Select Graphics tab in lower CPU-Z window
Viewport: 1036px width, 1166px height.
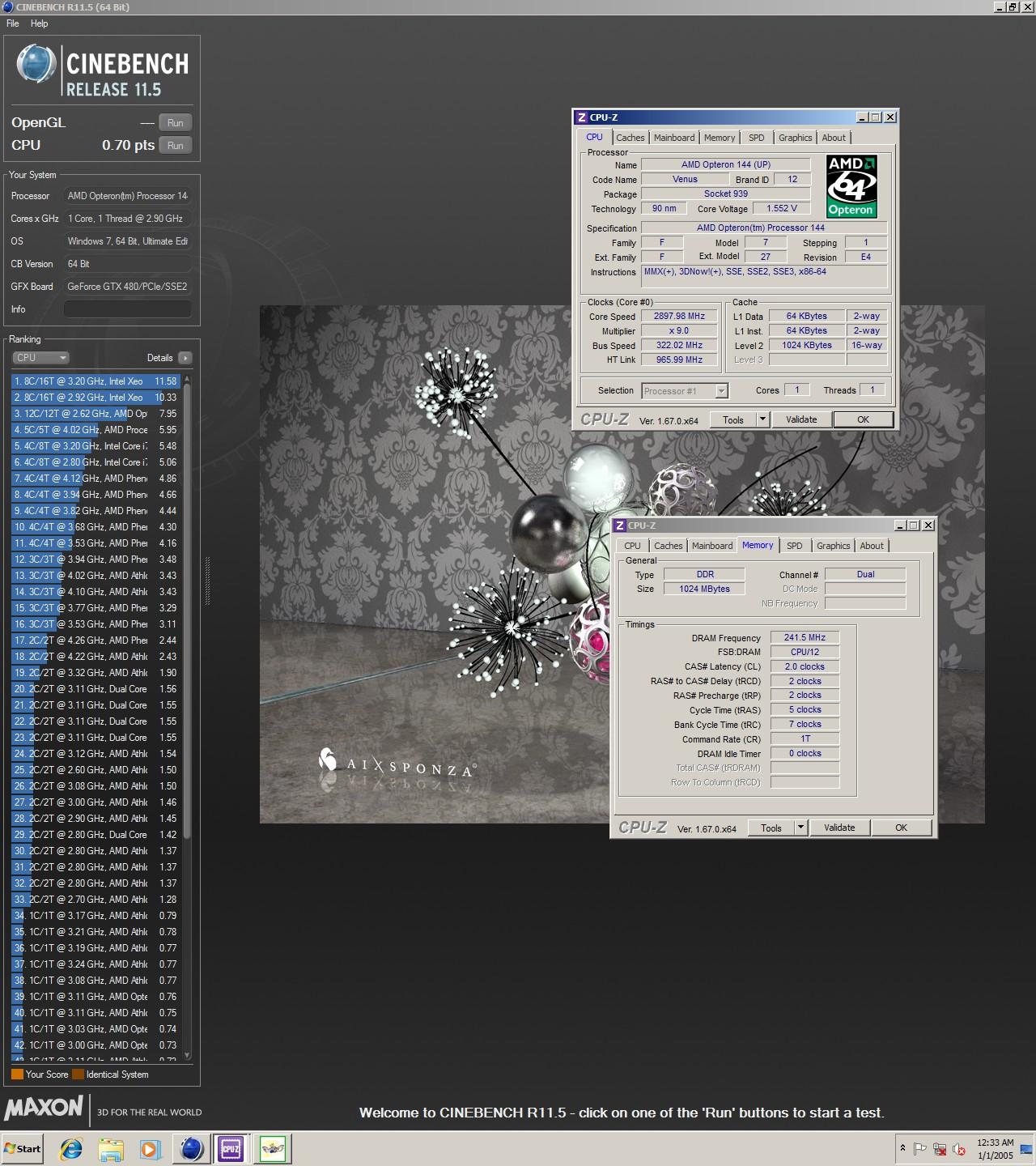[833, 546]
